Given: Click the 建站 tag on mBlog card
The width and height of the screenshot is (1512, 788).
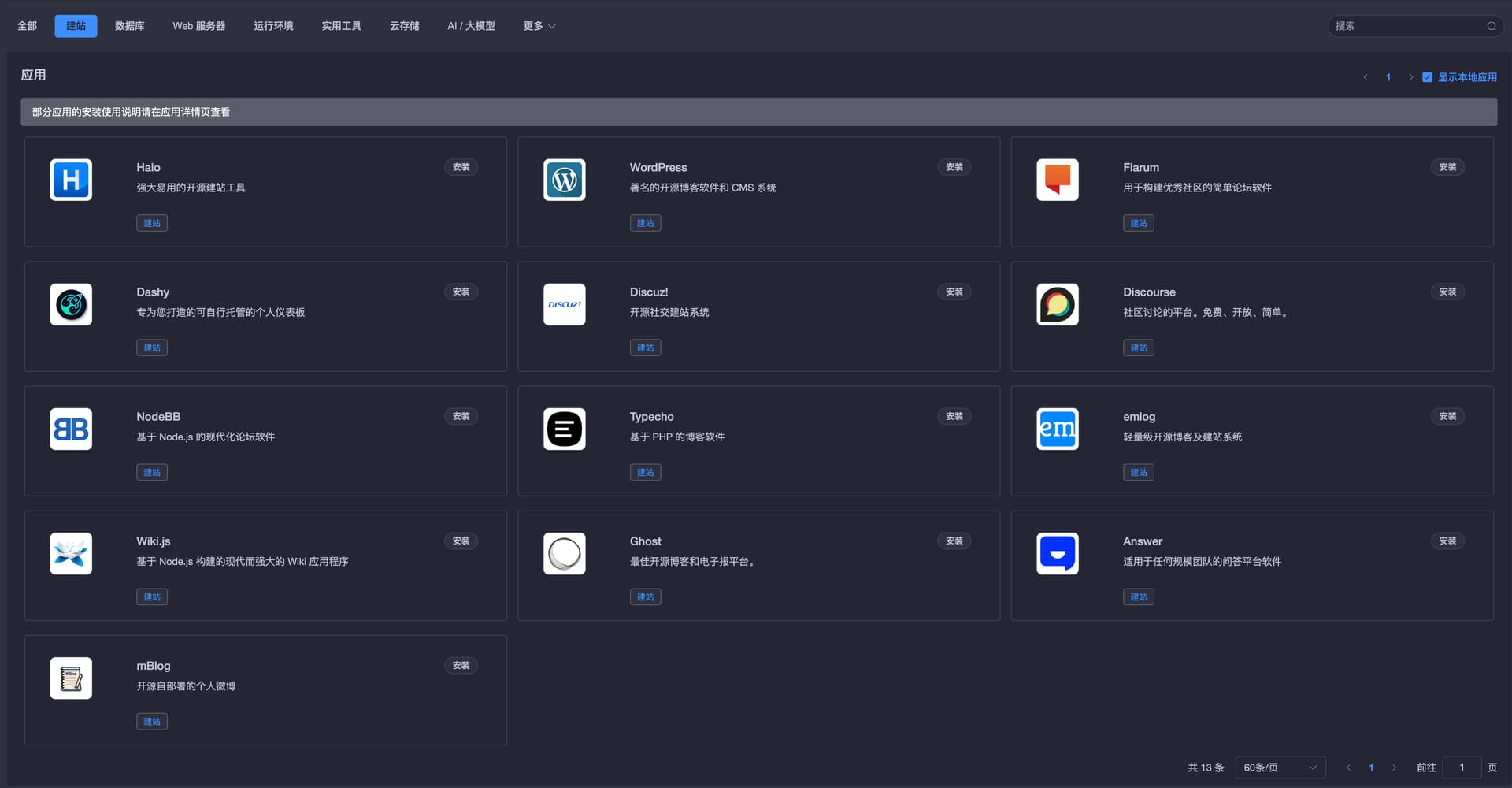Looking at the screenshot, I should pos(152,721).
